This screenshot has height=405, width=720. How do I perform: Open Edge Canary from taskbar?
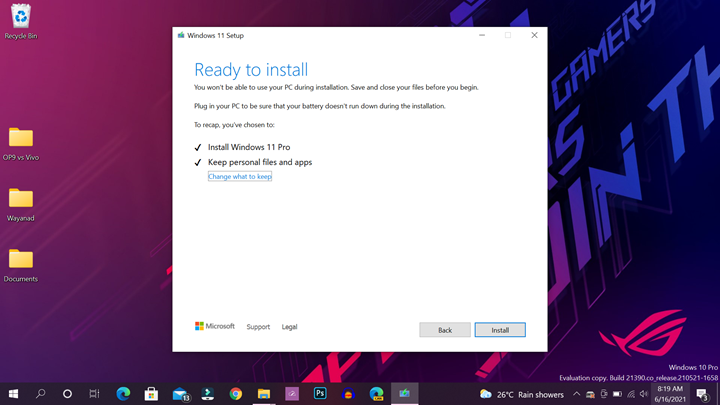[377, 394]
